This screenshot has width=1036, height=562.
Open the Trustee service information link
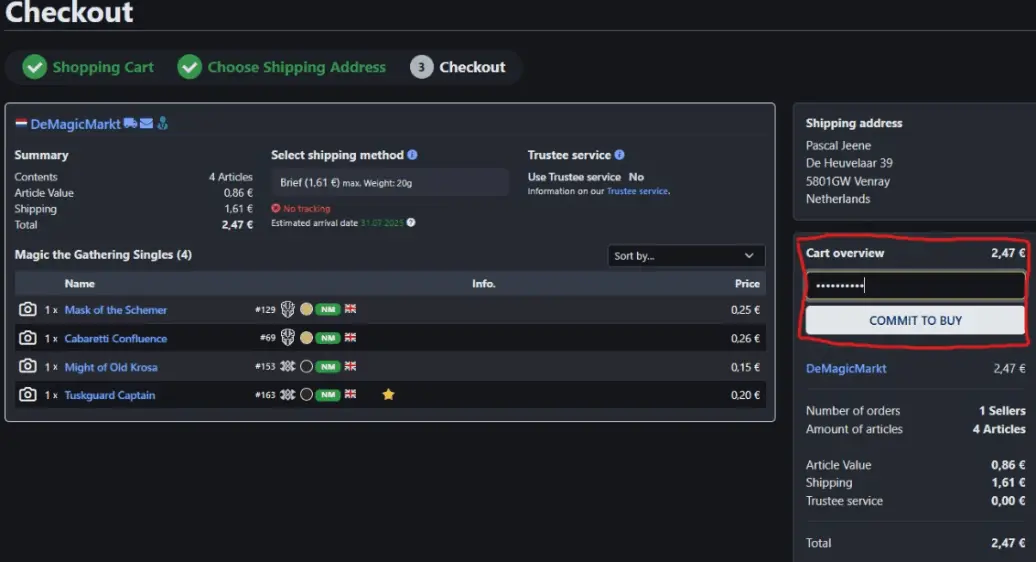[x=637, y=191]
